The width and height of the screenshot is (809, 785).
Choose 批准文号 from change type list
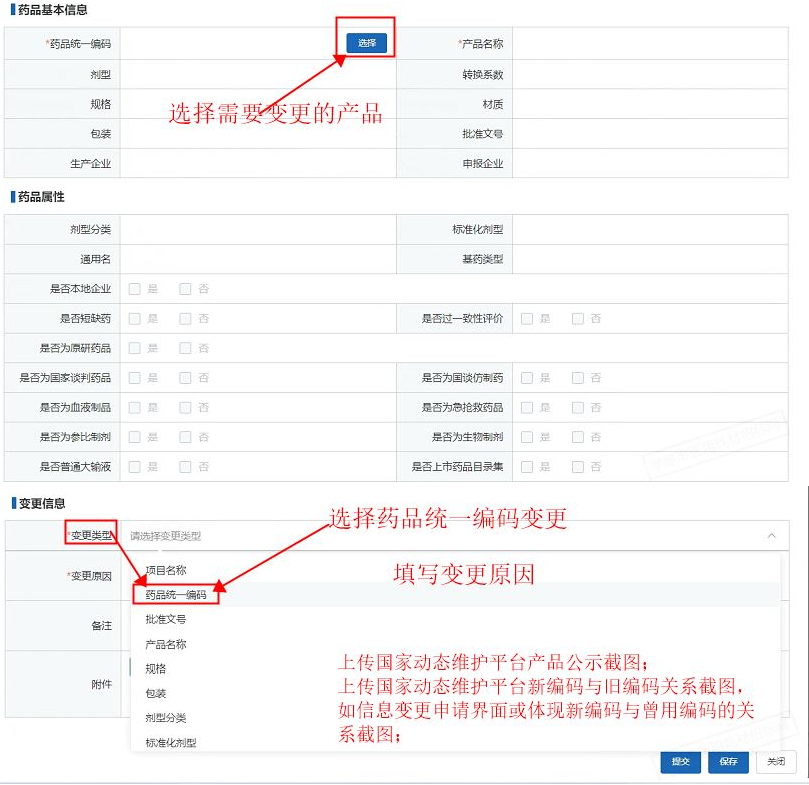click(166, 620)
